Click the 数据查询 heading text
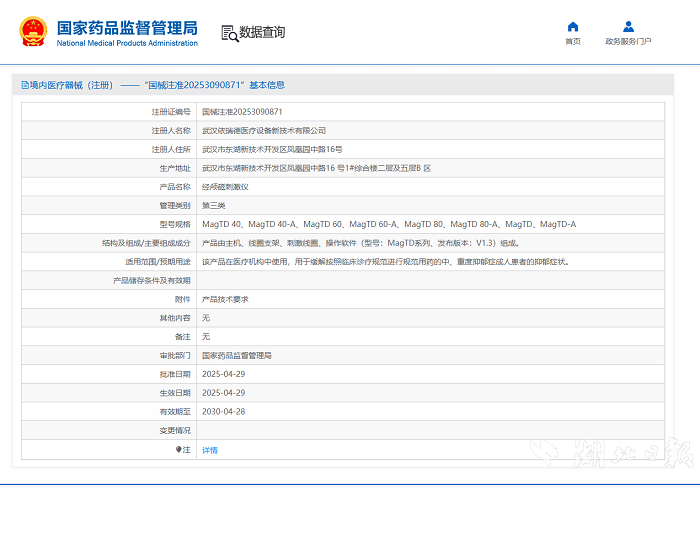The width and height of the screenshot is (700, 545). (x=262, y=32)
